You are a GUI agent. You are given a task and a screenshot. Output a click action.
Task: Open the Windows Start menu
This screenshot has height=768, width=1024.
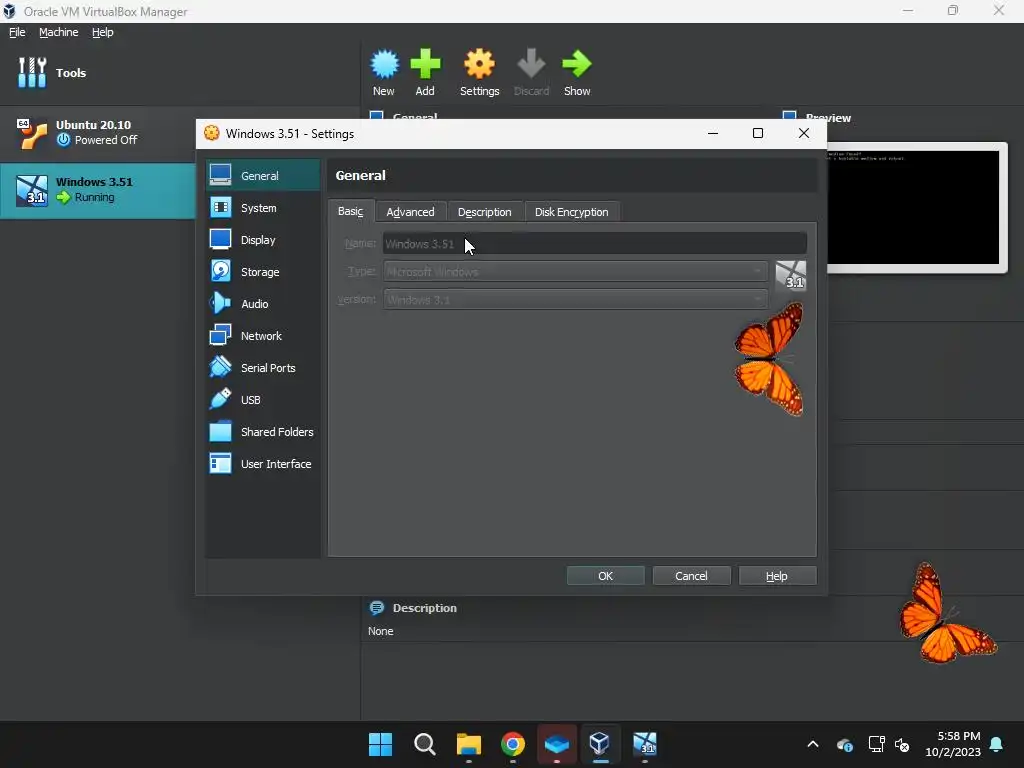coord(381,744)
